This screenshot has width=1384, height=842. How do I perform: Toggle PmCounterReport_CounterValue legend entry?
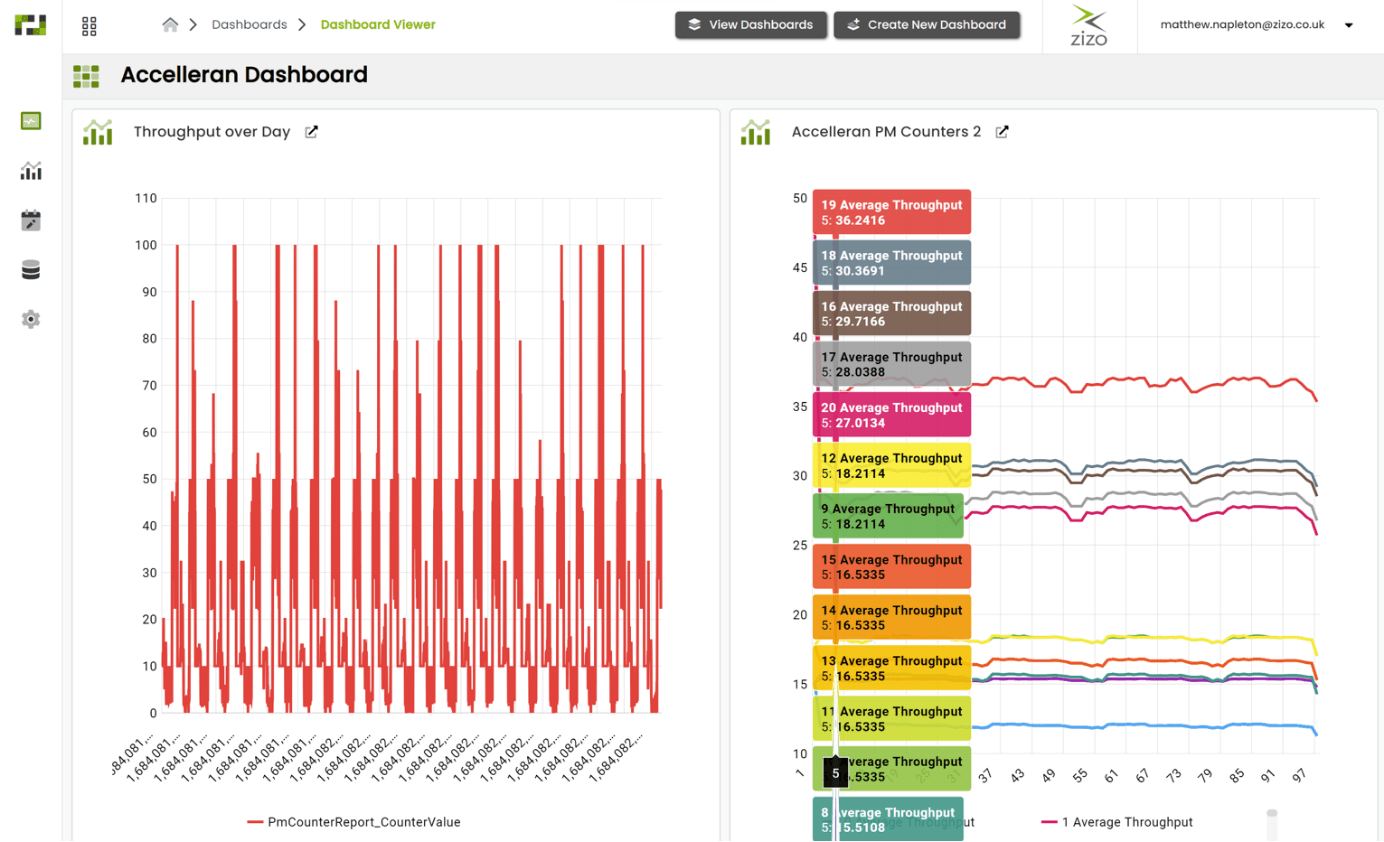(x=353, y=822)
